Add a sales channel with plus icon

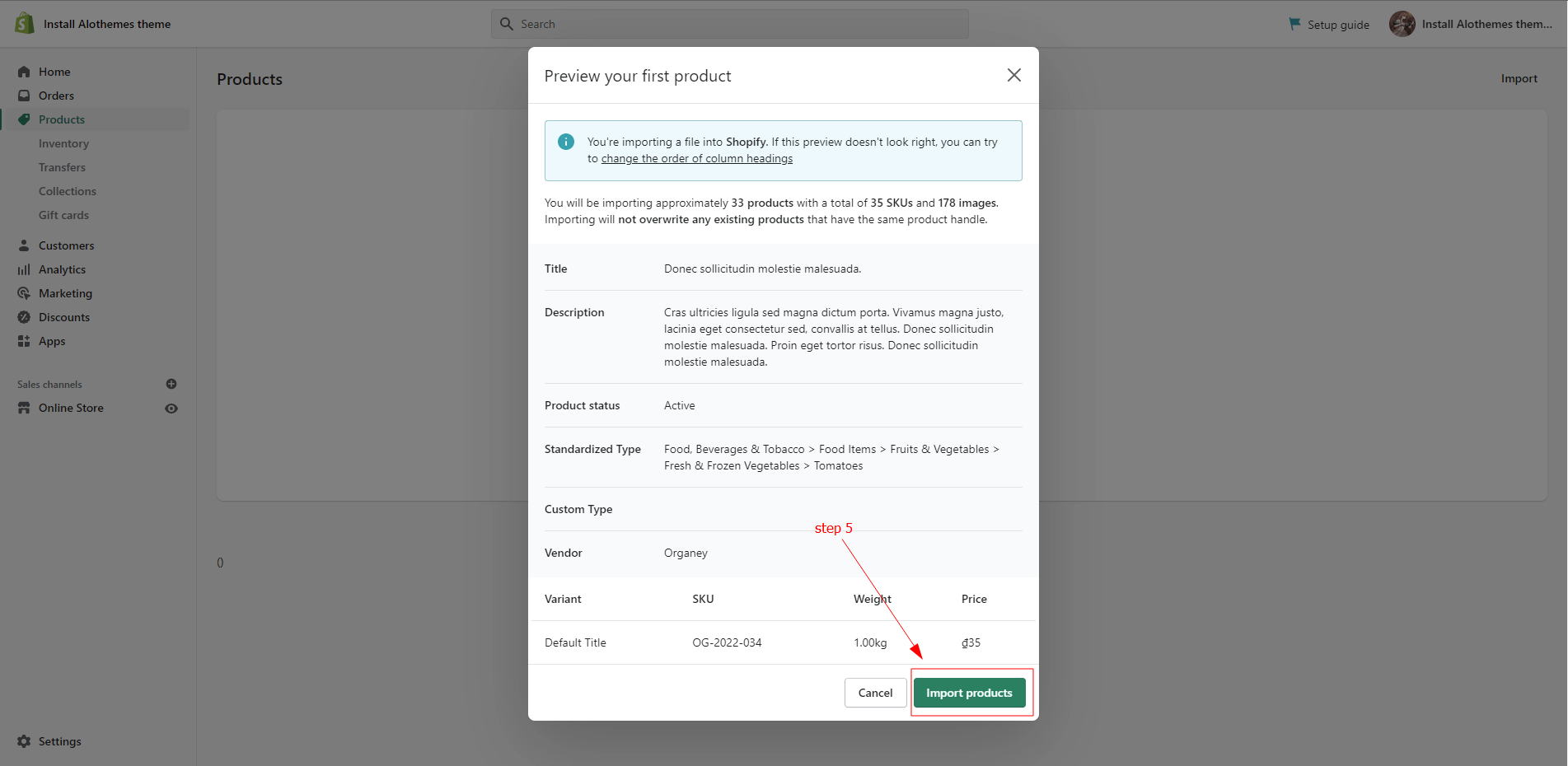[171, 384]
